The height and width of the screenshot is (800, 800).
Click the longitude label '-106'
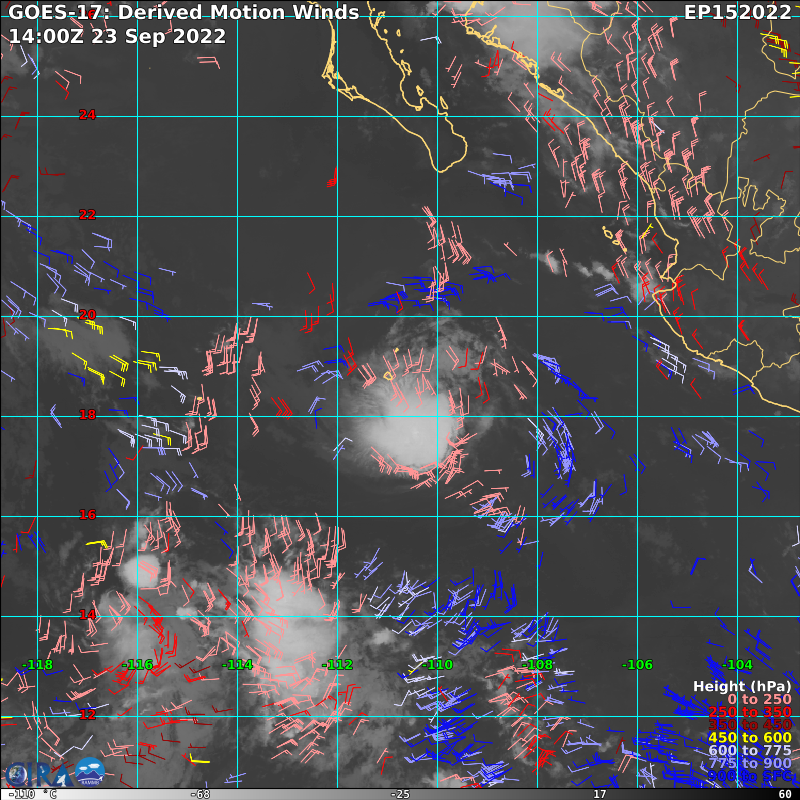[637, 665]
